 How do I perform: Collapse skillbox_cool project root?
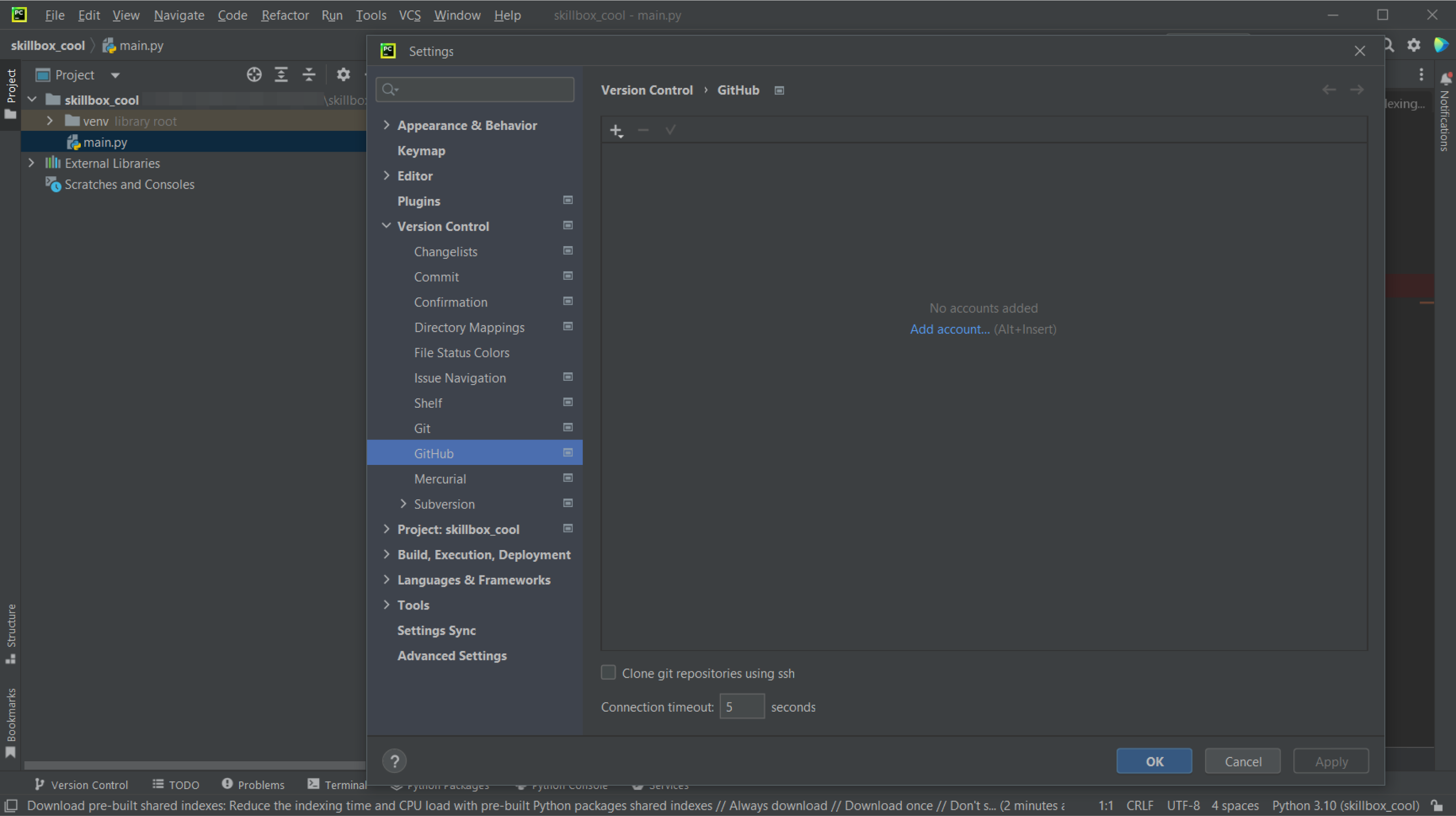coord(32,99)
